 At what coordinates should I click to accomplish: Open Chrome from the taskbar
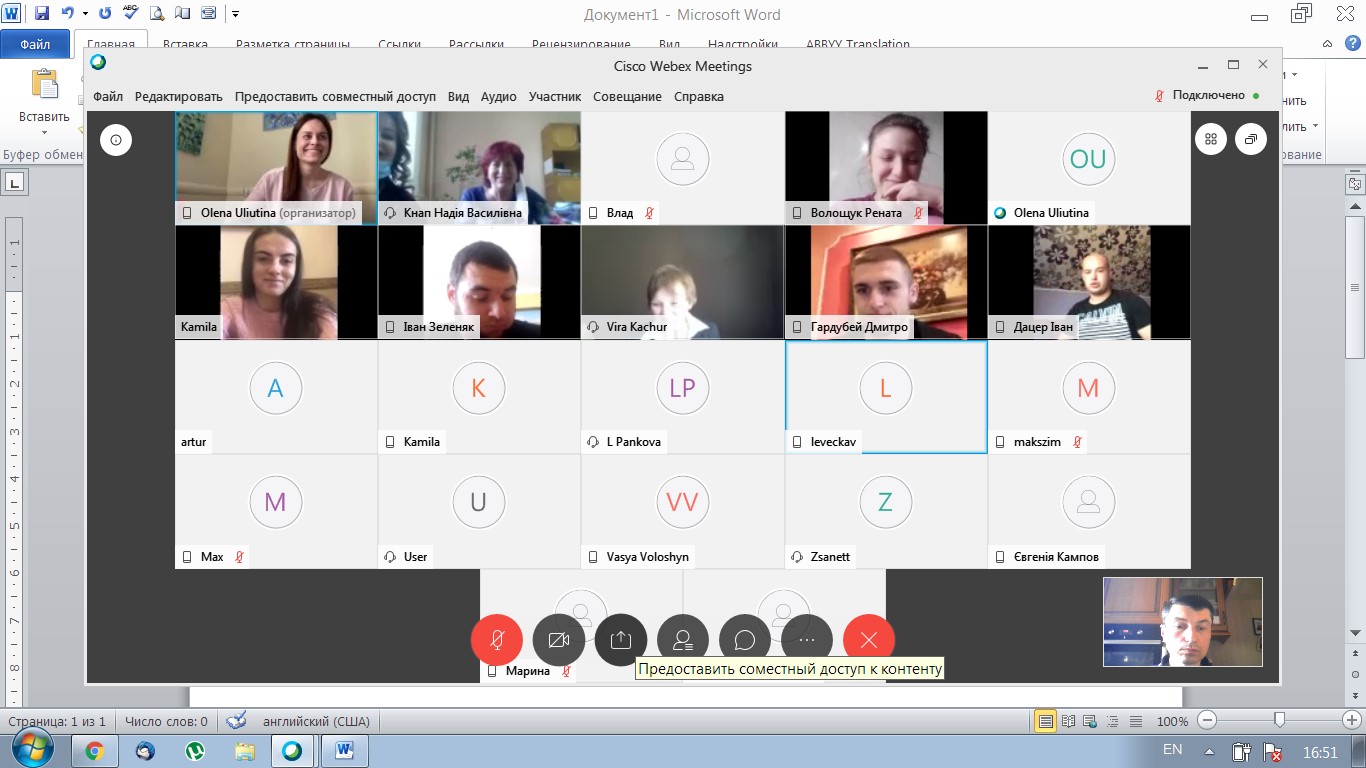pyautogui.click(x=94, y=750)
